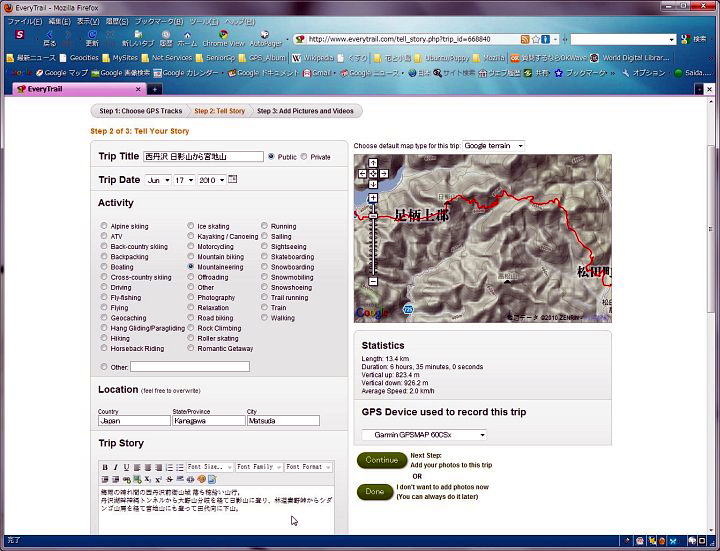Click bookmark star in URL bar
Viewport: 720px width, 551px height.
pos(535,39)
